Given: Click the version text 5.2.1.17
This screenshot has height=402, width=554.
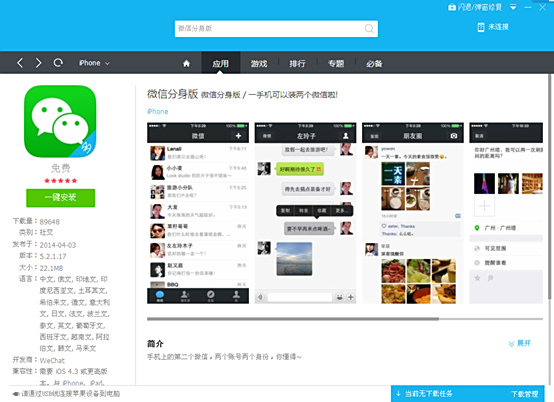Looking at the screenshot, I should [x=53, y=256].
